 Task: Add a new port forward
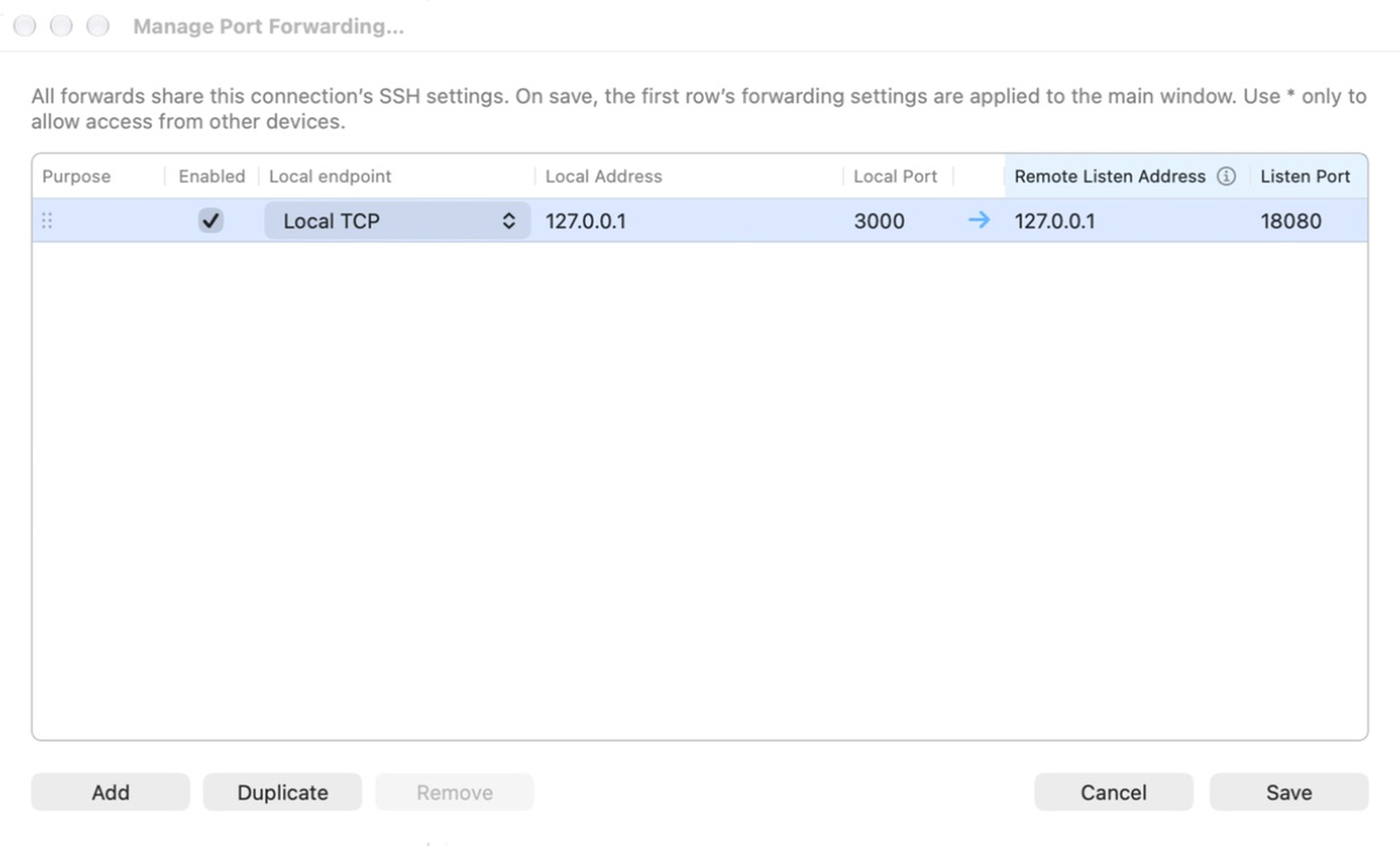tap(111, 792)
